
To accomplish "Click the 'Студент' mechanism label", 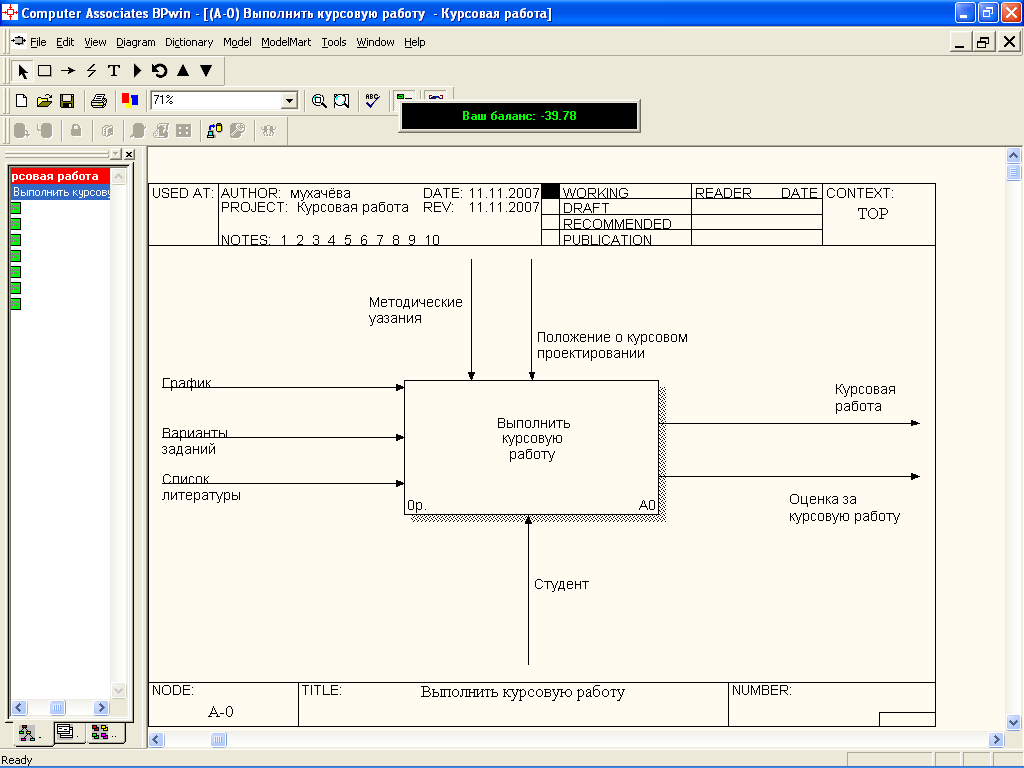I will coord(561,584).
